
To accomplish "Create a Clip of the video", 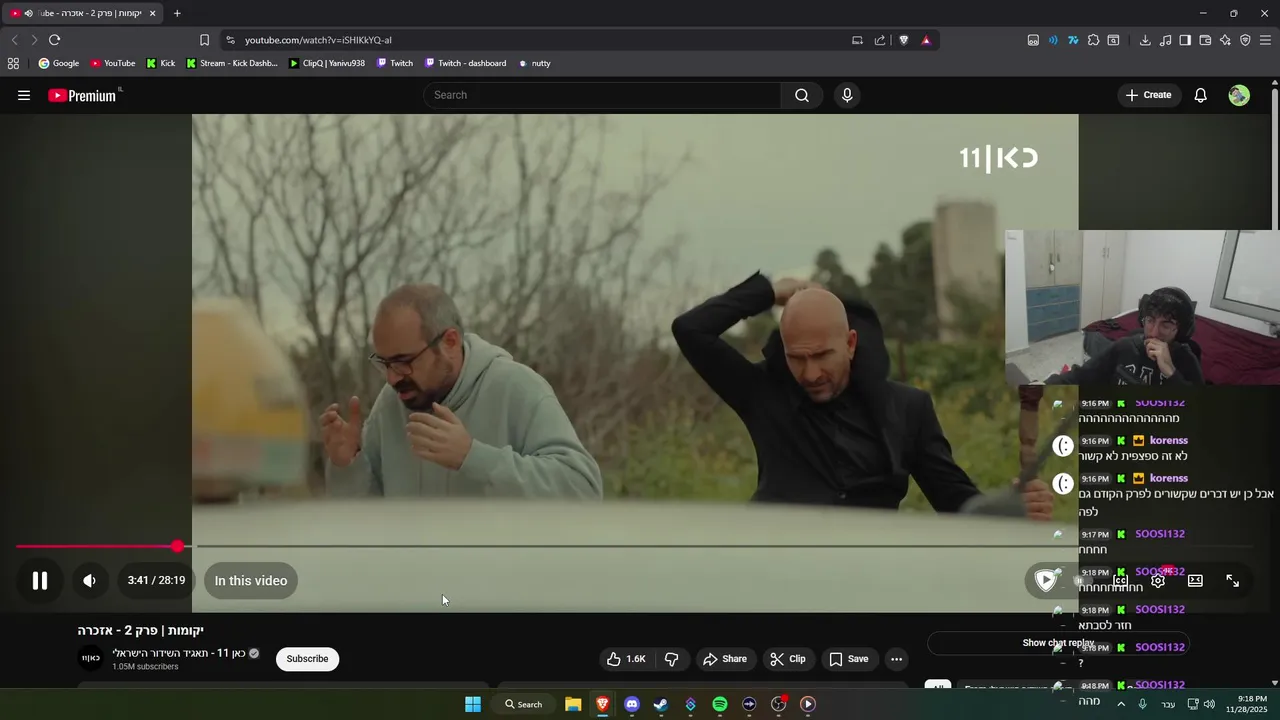I will 787,659.
